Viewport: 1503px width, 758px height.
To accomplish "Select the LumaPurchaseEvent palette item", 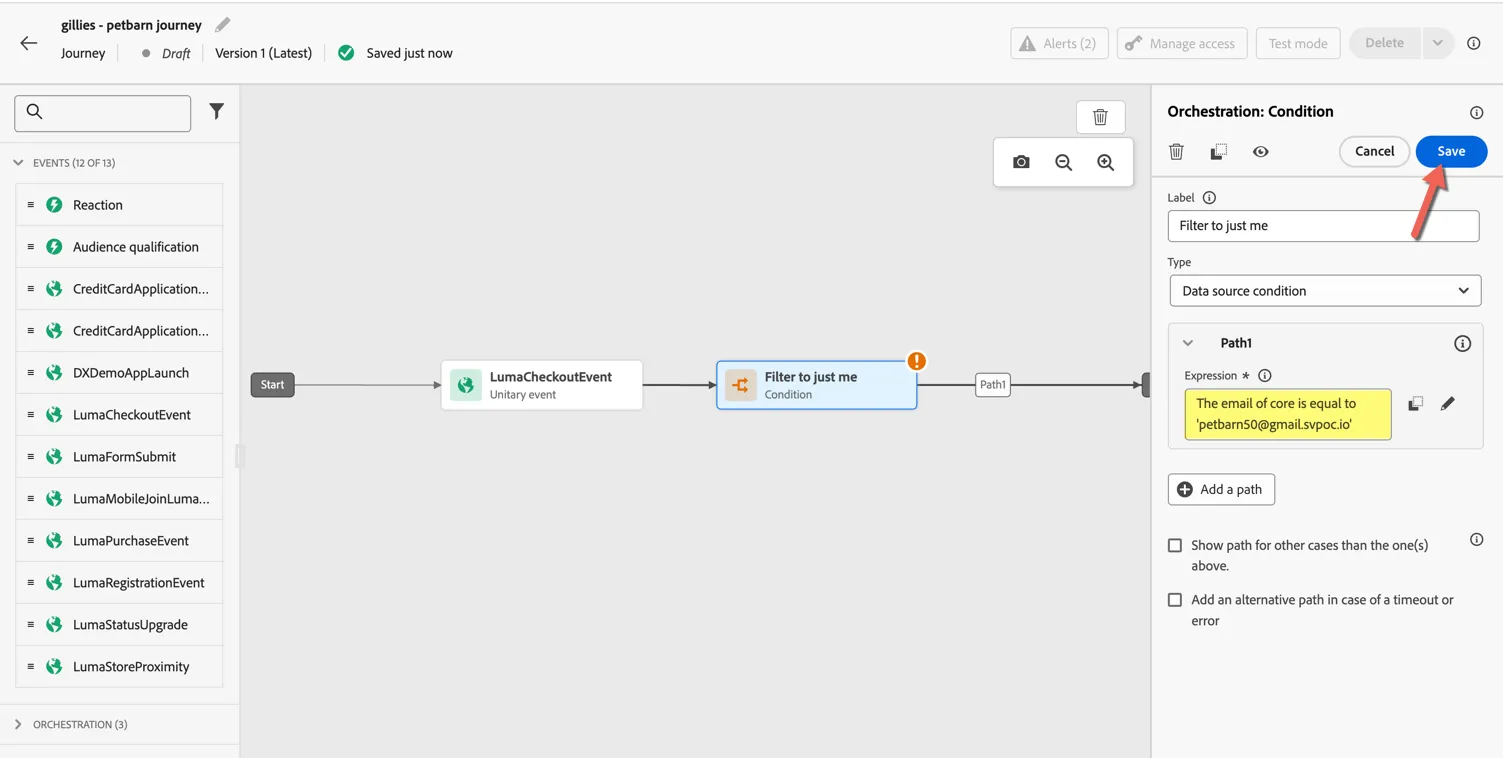I will point(119,541).
